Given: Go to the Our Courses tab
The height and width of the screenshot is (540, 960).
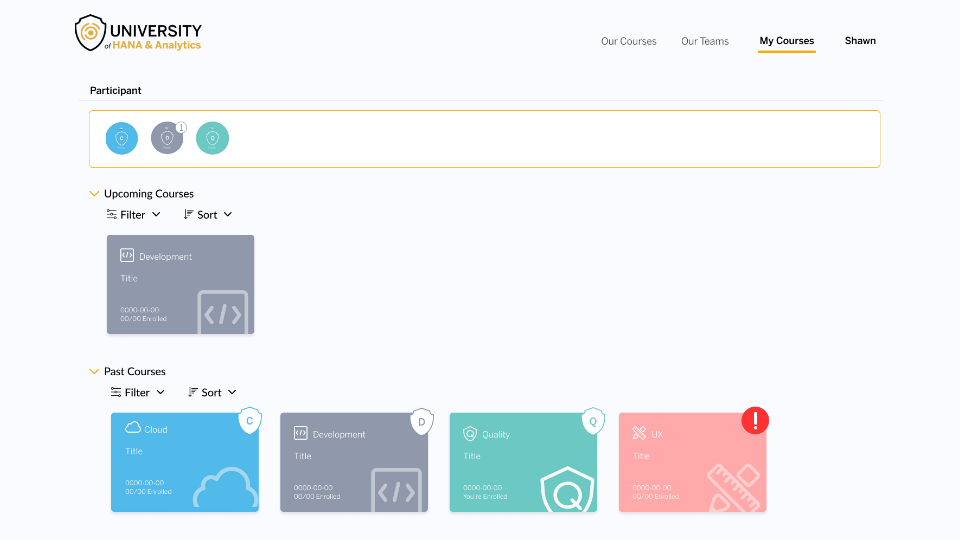Looking at the screenshot, I should coord(628,42).
